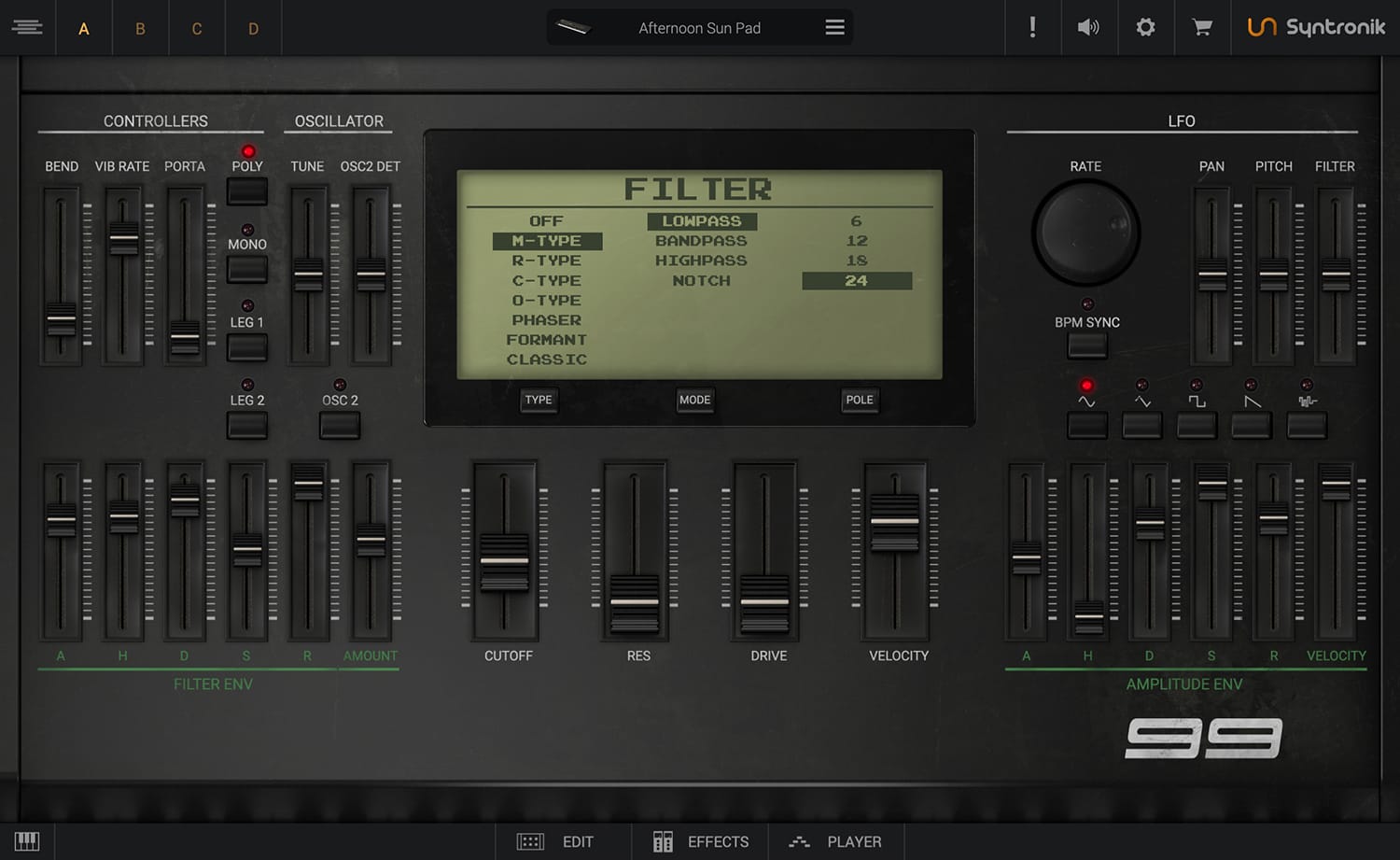1400x860 pixels.
Task: Open the preset menu beside Afternoon Sun Pad
Action: click(834, 28)
